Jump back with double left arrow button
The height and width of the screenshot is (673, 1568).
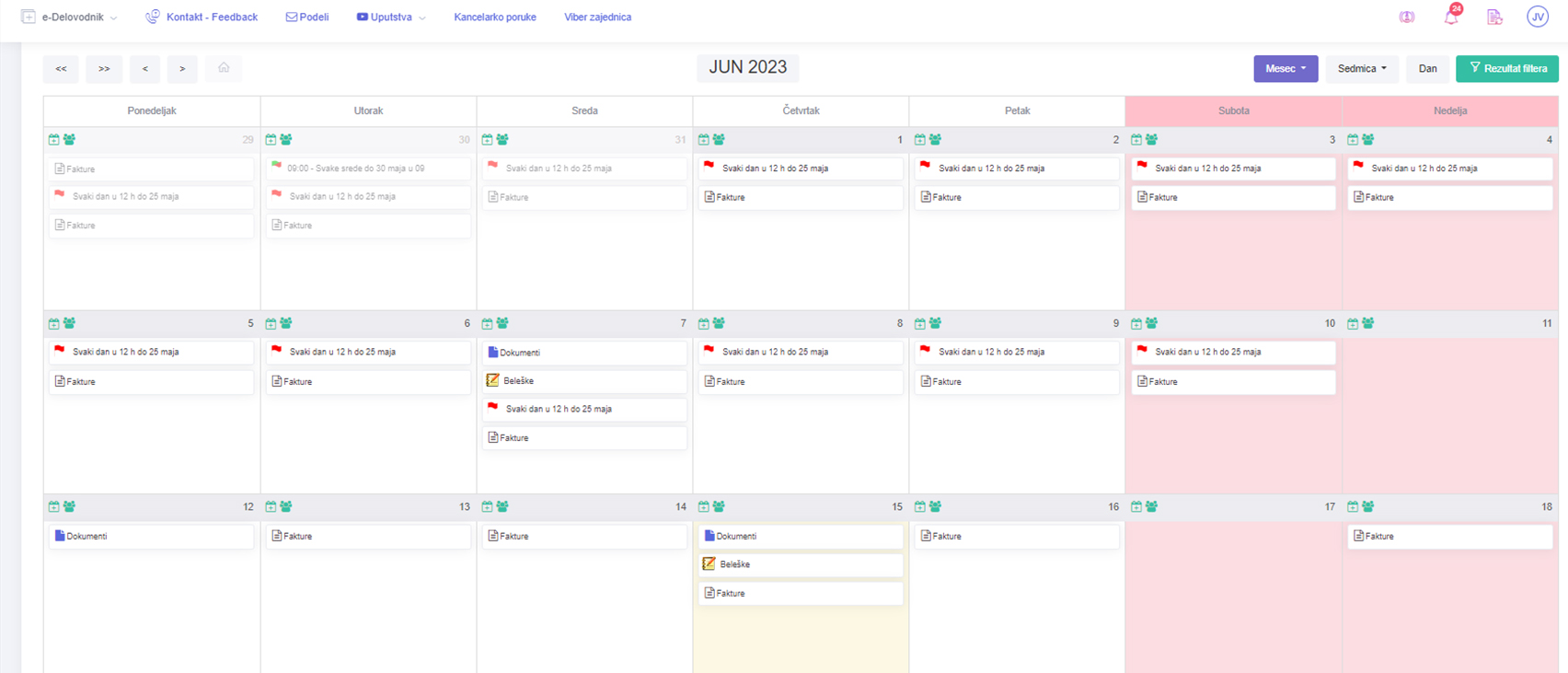pos(61,69)
